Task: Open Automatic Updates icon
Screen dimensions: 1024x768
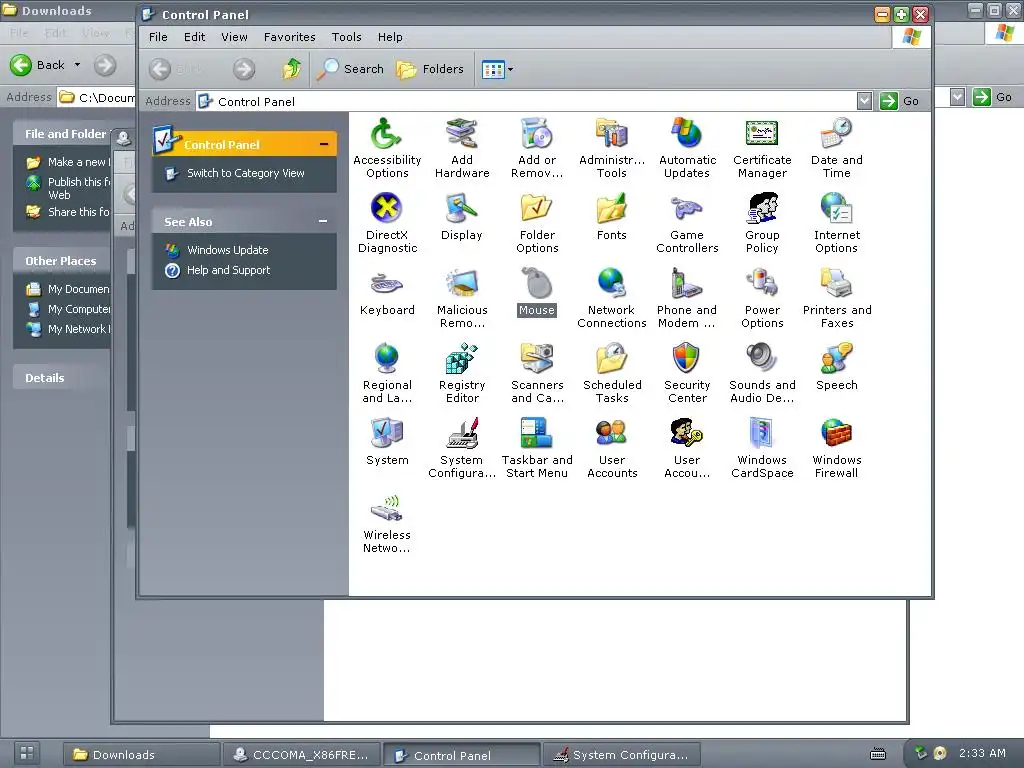Action: click(x=687, y=148)
